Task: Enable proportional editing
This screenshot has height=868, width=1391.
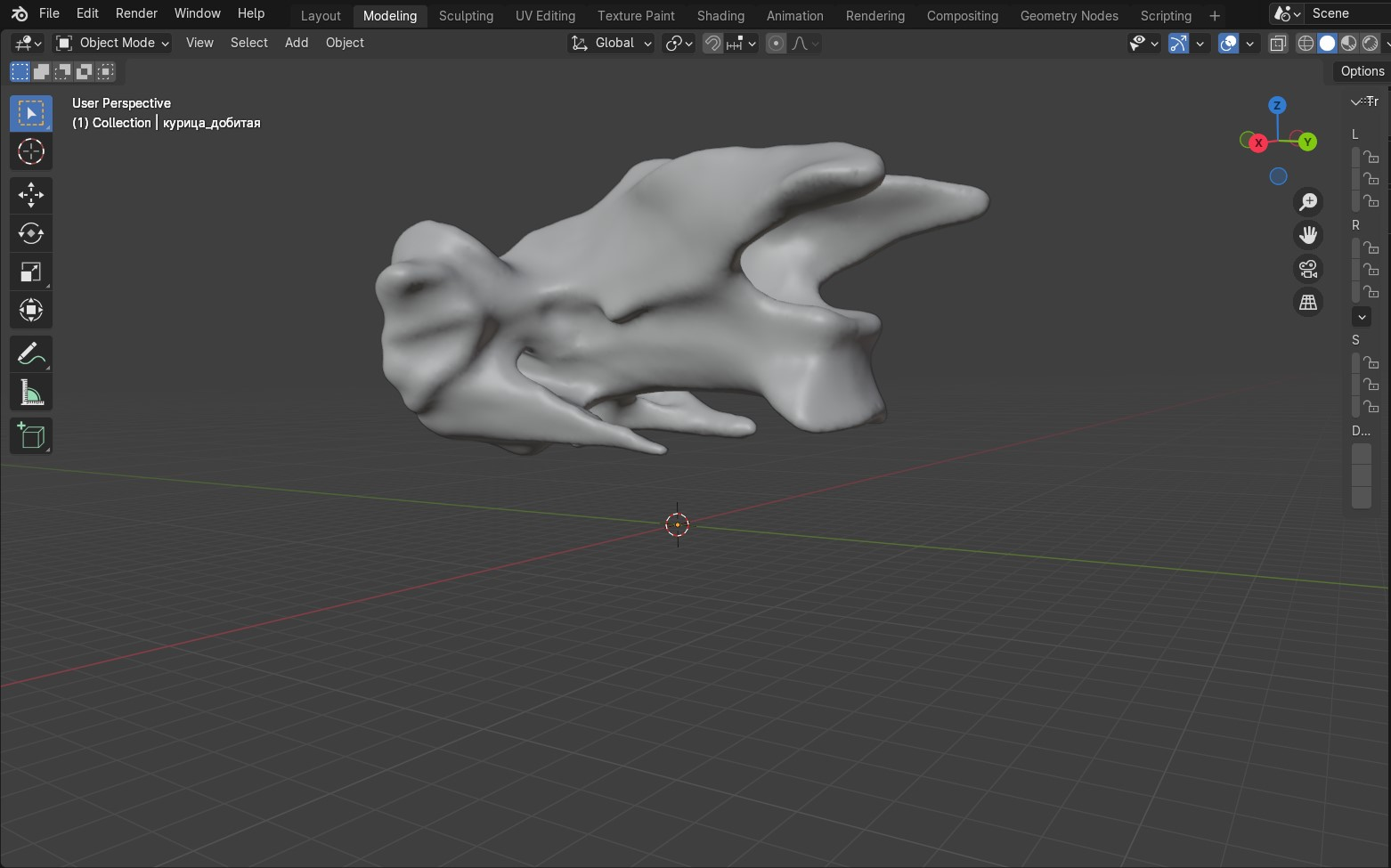Action: pos(777,44)
